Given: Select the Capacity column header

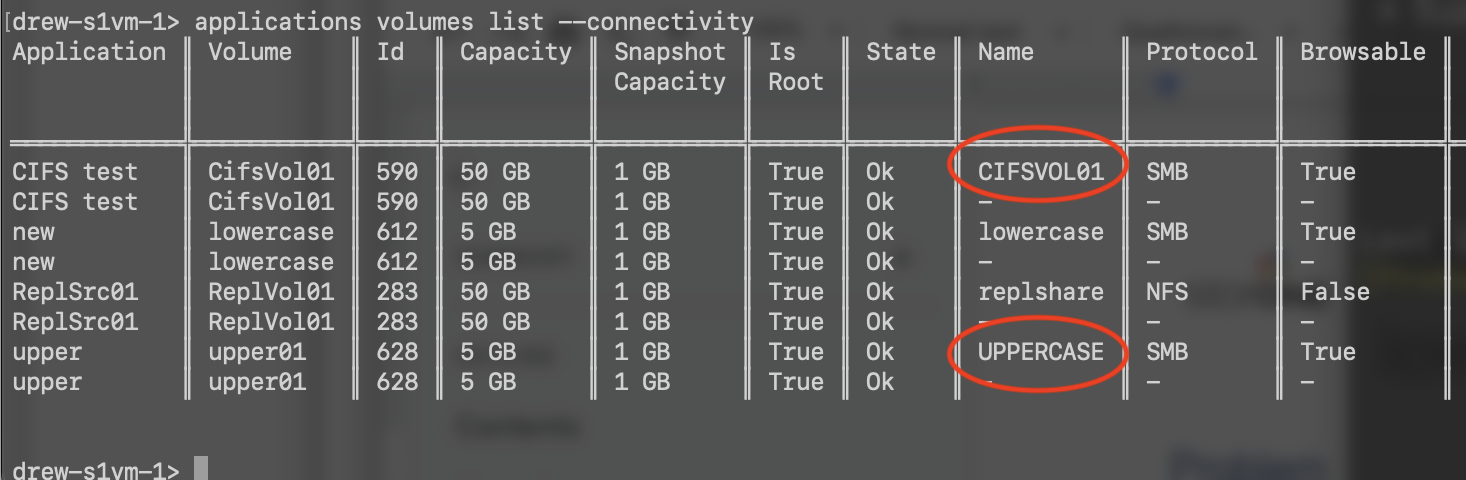Looking at the screenshot, I should point(516,53).
